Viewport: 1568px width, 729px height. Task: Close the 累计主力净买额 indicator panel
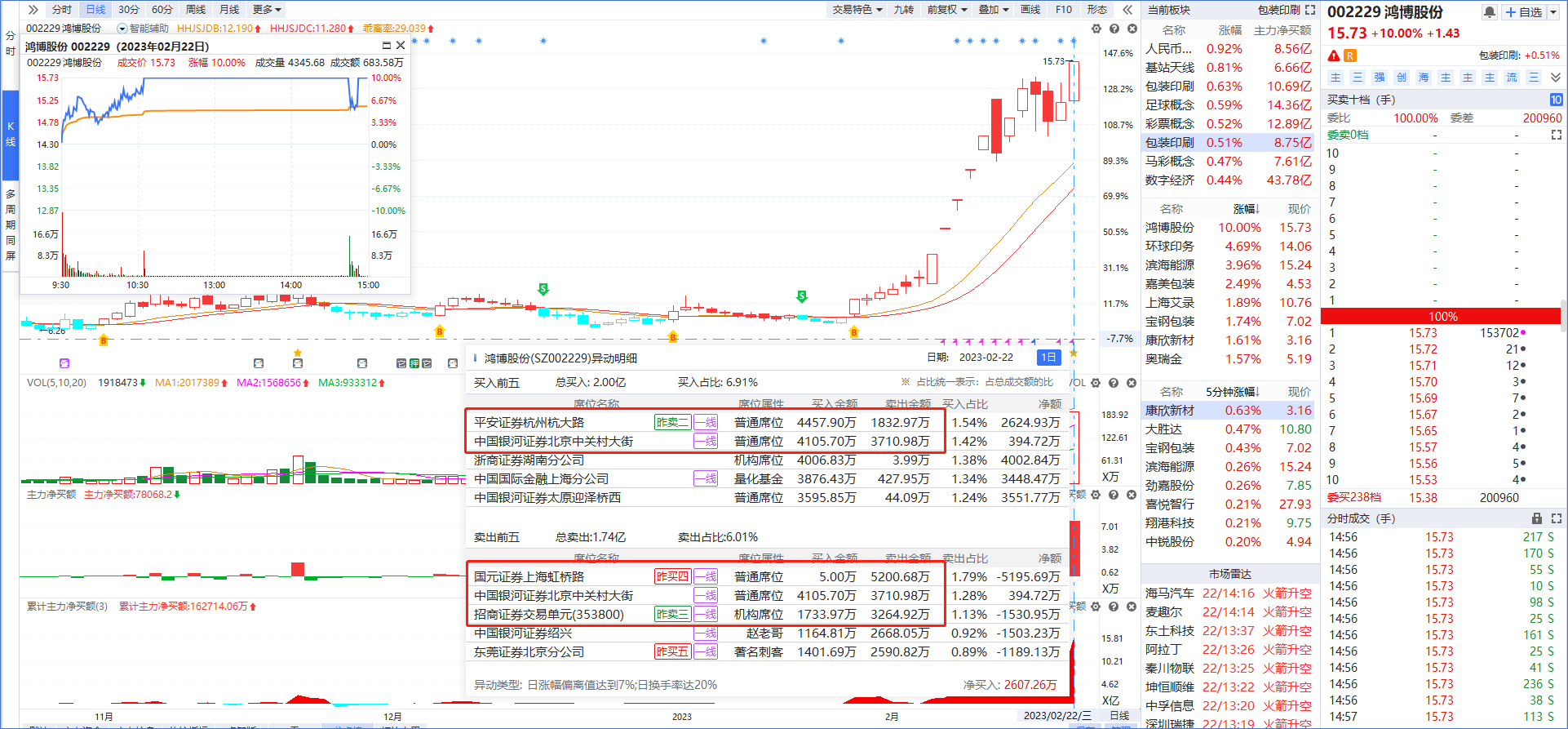click(1132, 607)
